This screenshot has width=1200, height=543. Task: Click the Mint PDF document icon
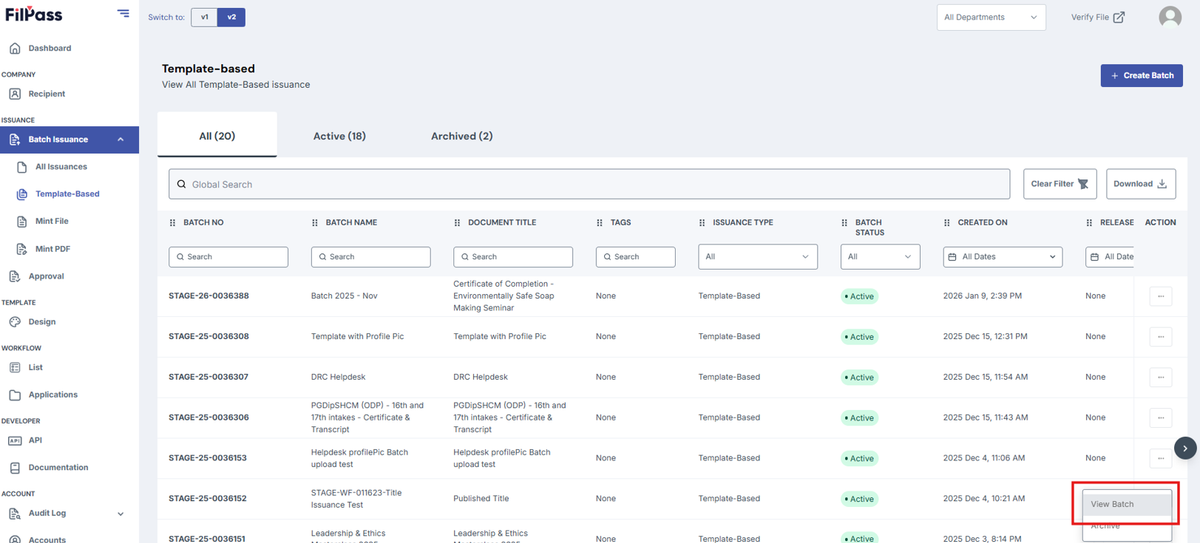pyautogui.click(x=24, y=248)
